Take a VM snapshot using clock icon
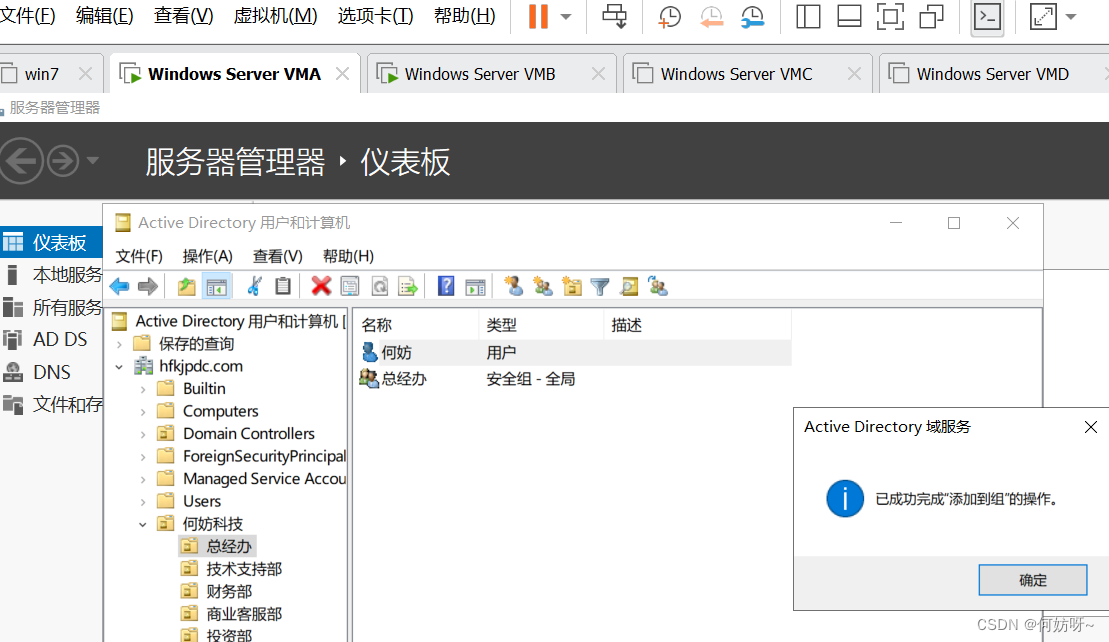Screen dimensions: 1109x642 coord(669,16)
